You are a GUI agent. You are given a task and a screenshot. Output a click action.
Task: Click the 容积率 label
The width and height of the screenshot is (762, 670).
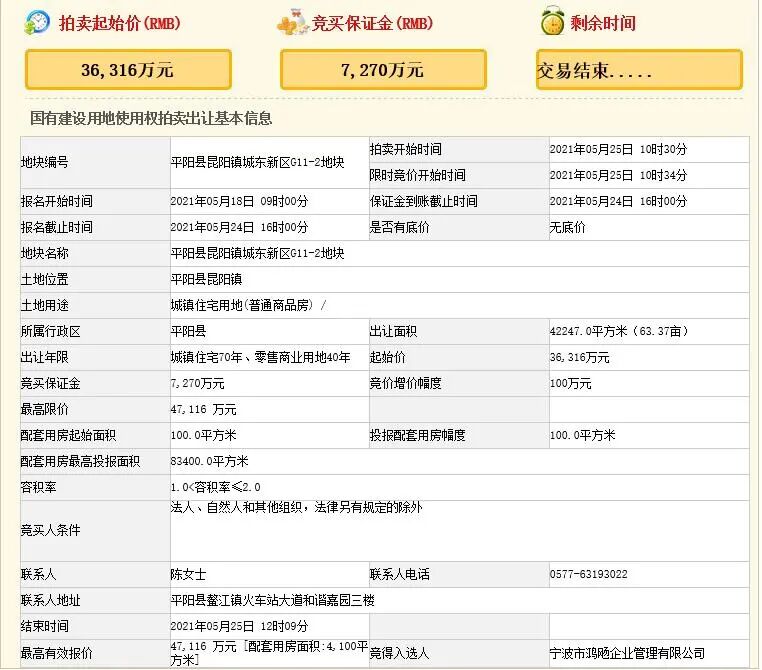point(38,487)
